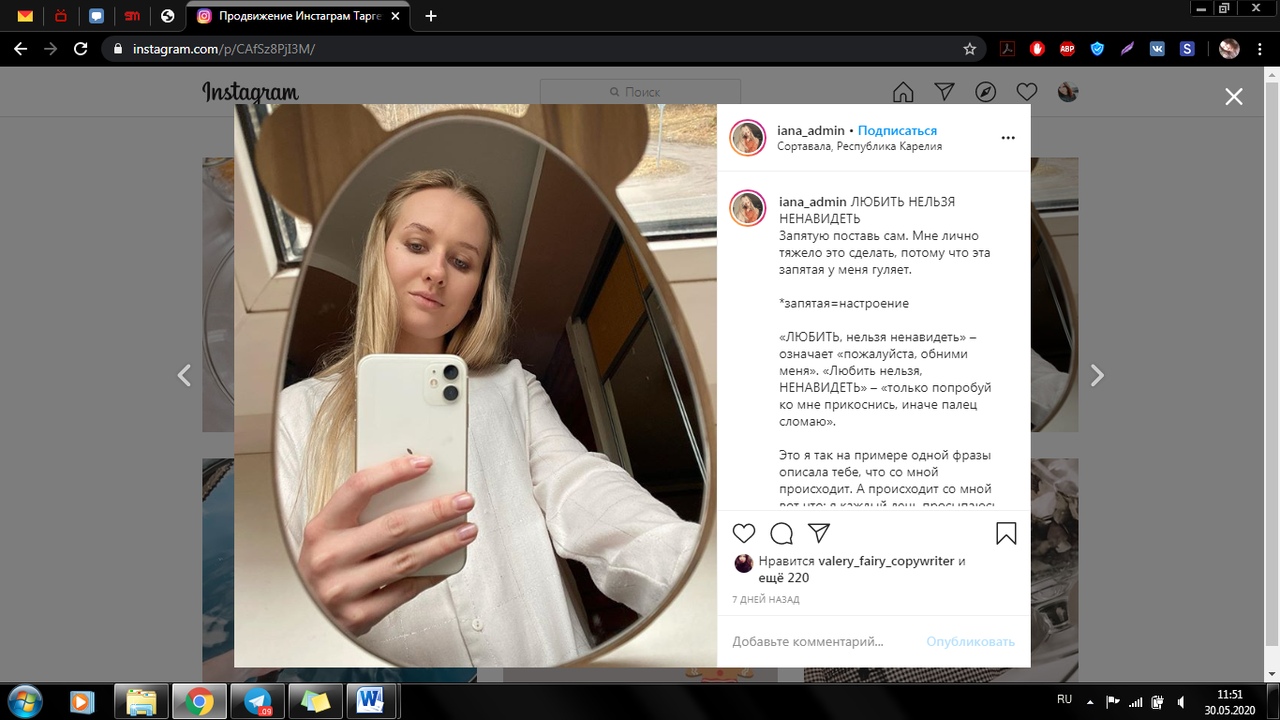
Task: Open the ABP adblock extension icon
Action: (1067, 48)
